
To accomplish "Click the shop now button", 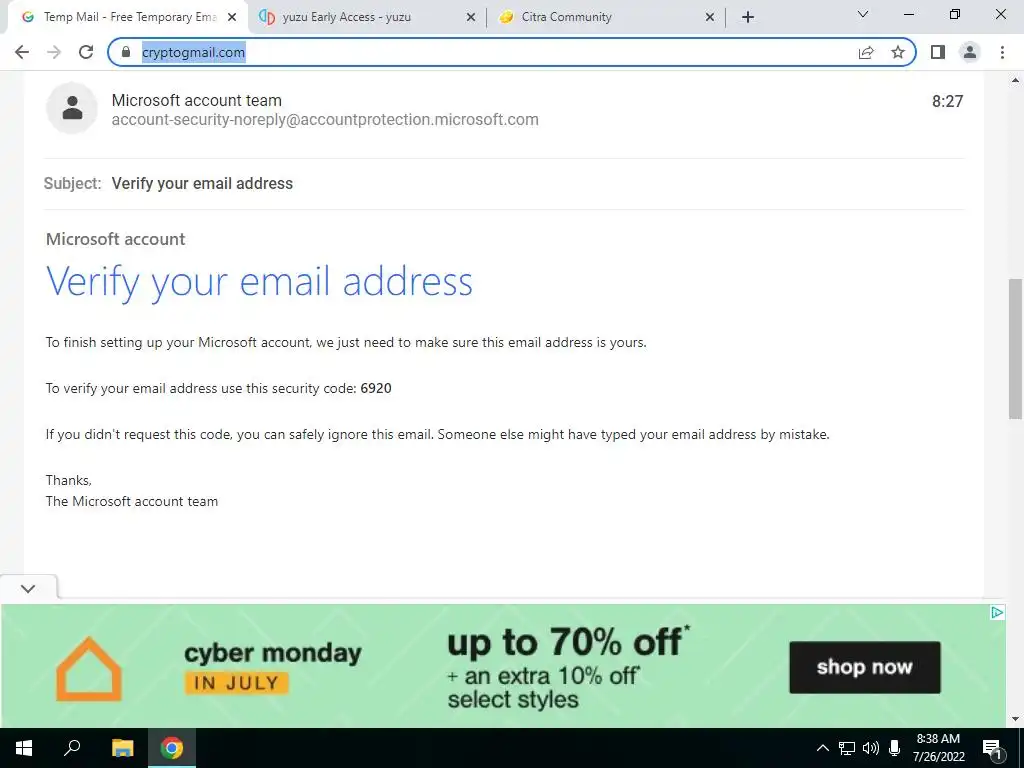I will 865,667.
